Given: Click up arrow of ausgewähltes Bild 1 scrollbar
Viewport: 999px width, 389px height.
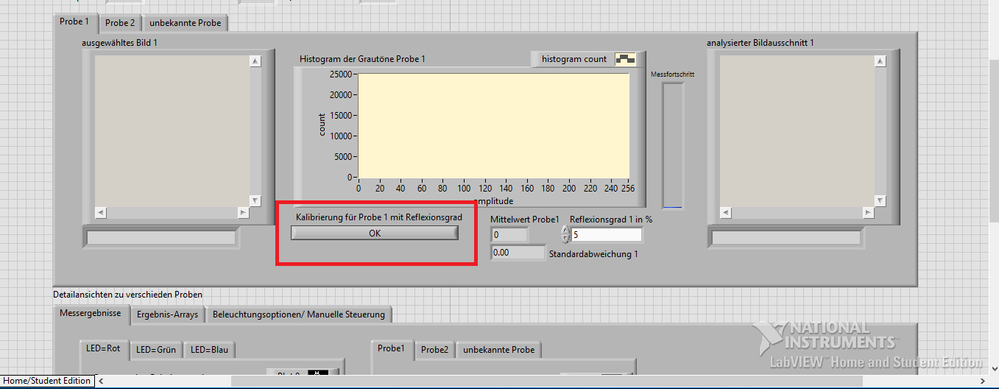Looking at the screenshot, I should [255, 61].
